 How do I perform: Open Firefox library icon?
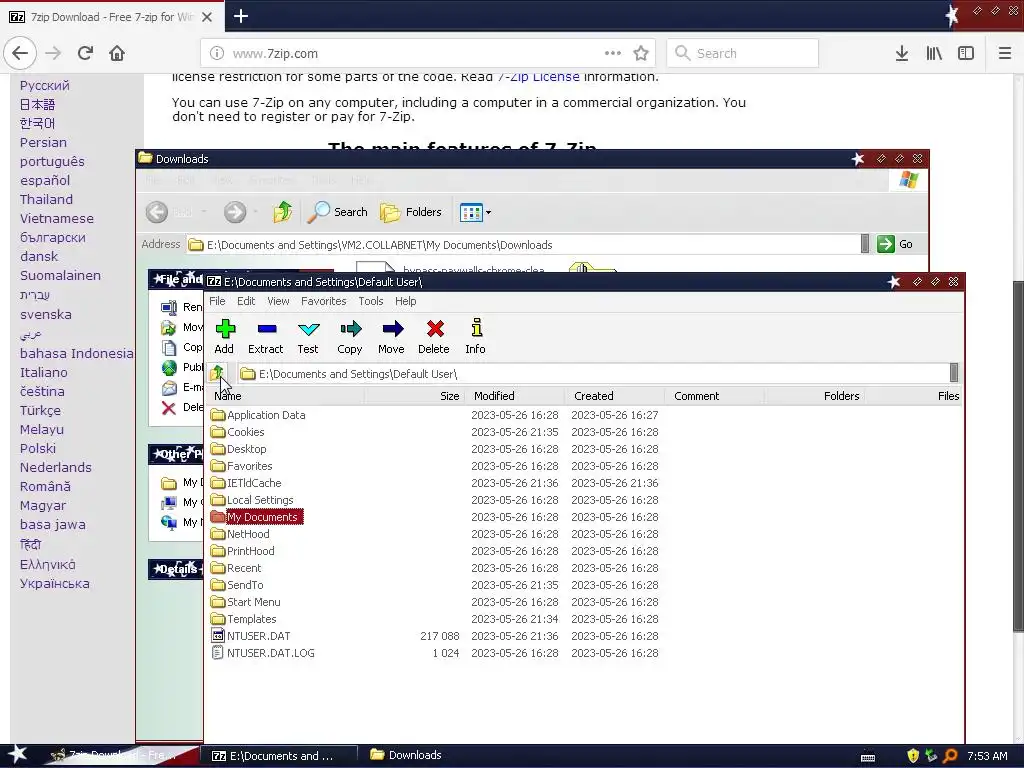point(934,53)
